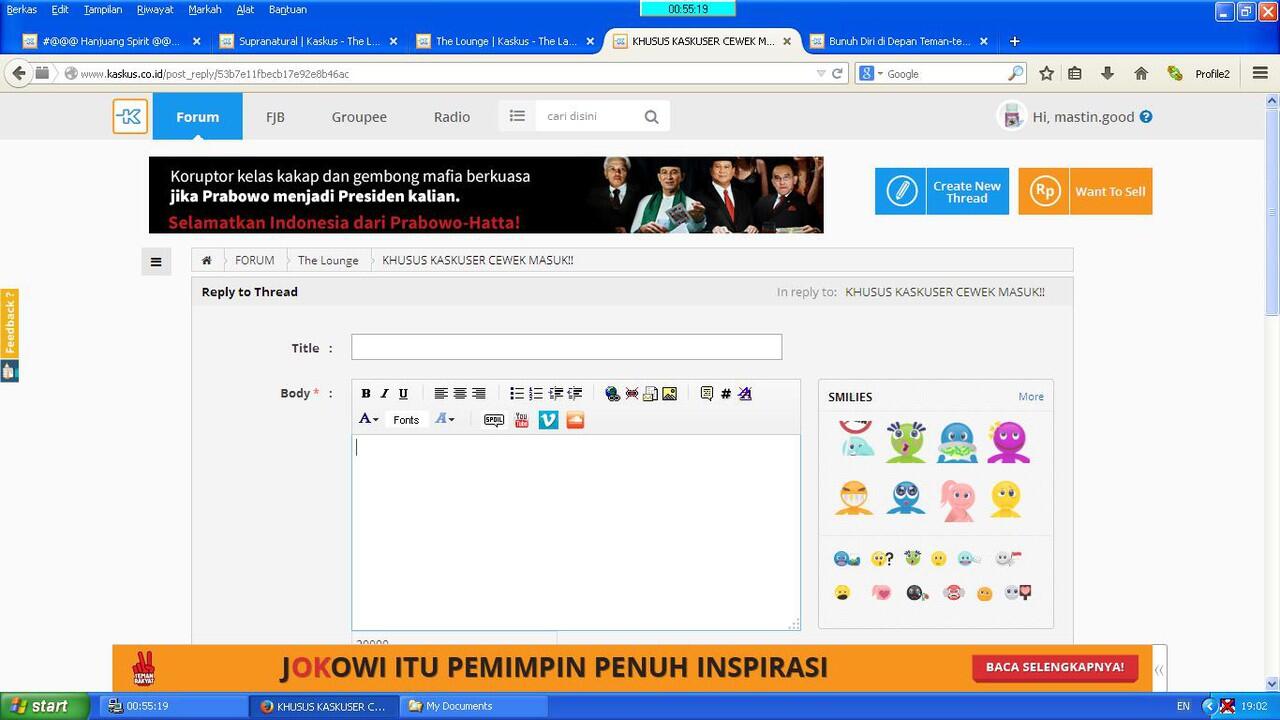Screen dimensions: 1280x720
Task: Go to forum home breadcrumb icon
Action: [207, 260]
